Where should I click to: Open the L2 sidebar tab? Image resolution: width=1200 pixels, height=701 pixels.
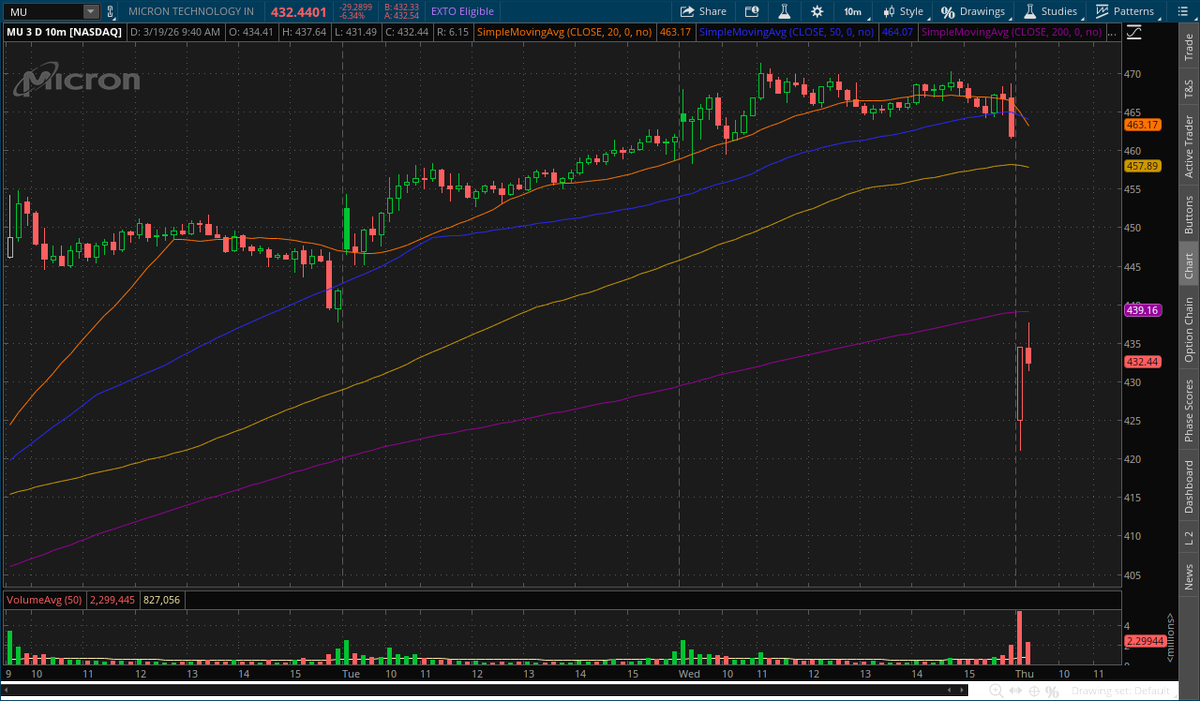click(1188, 538)
